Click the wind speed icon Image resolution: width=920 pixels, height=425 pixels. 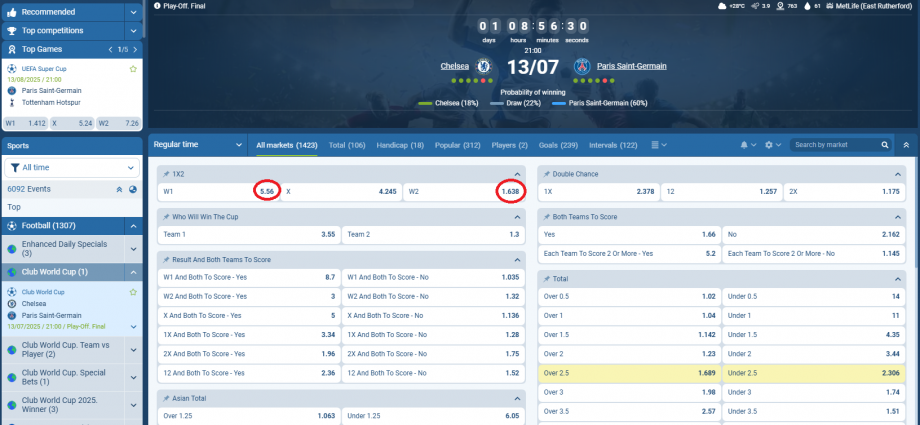pos(755,6)
